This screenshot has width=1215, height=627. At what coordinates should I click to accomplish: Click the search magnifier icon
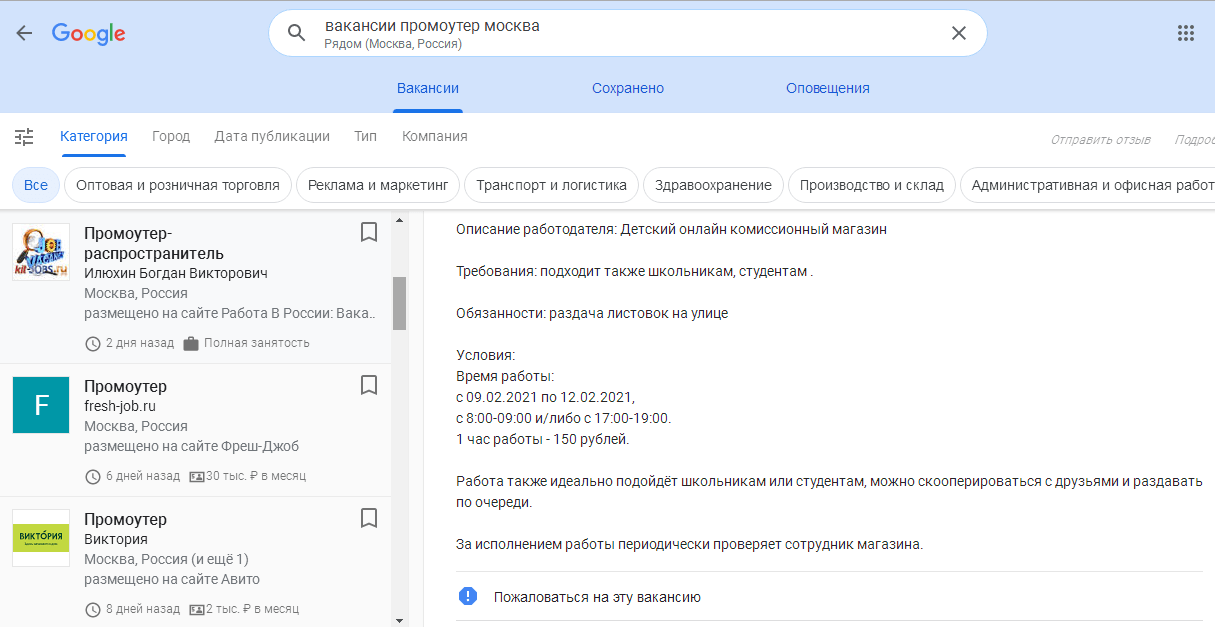(296, 33)
